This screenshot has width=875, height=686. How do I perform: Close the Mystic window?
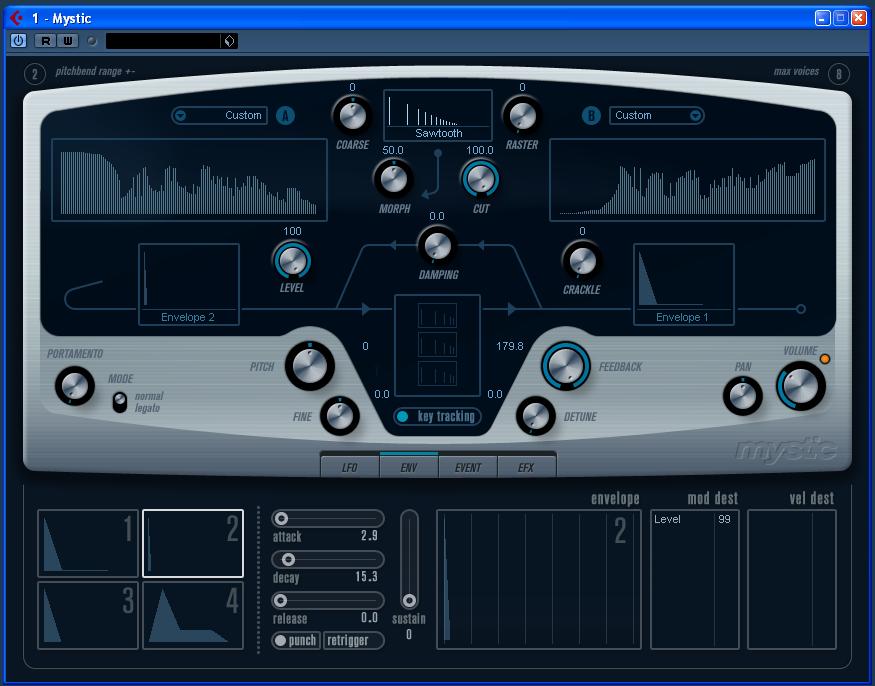pos(859,18)
